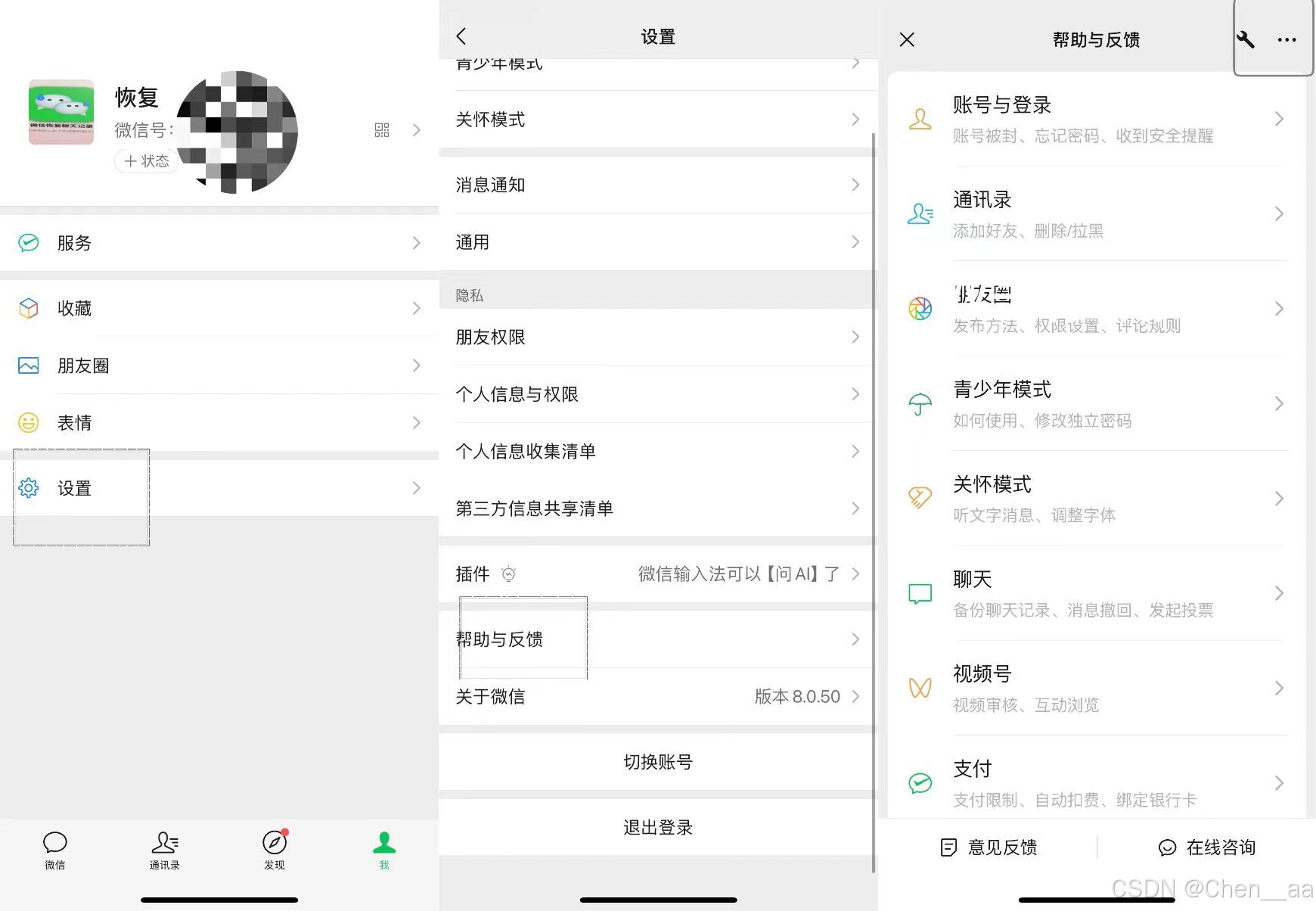
Task: Close the 帮助与反馈 page
Action: pyautogui.click(x=907, y=39)
